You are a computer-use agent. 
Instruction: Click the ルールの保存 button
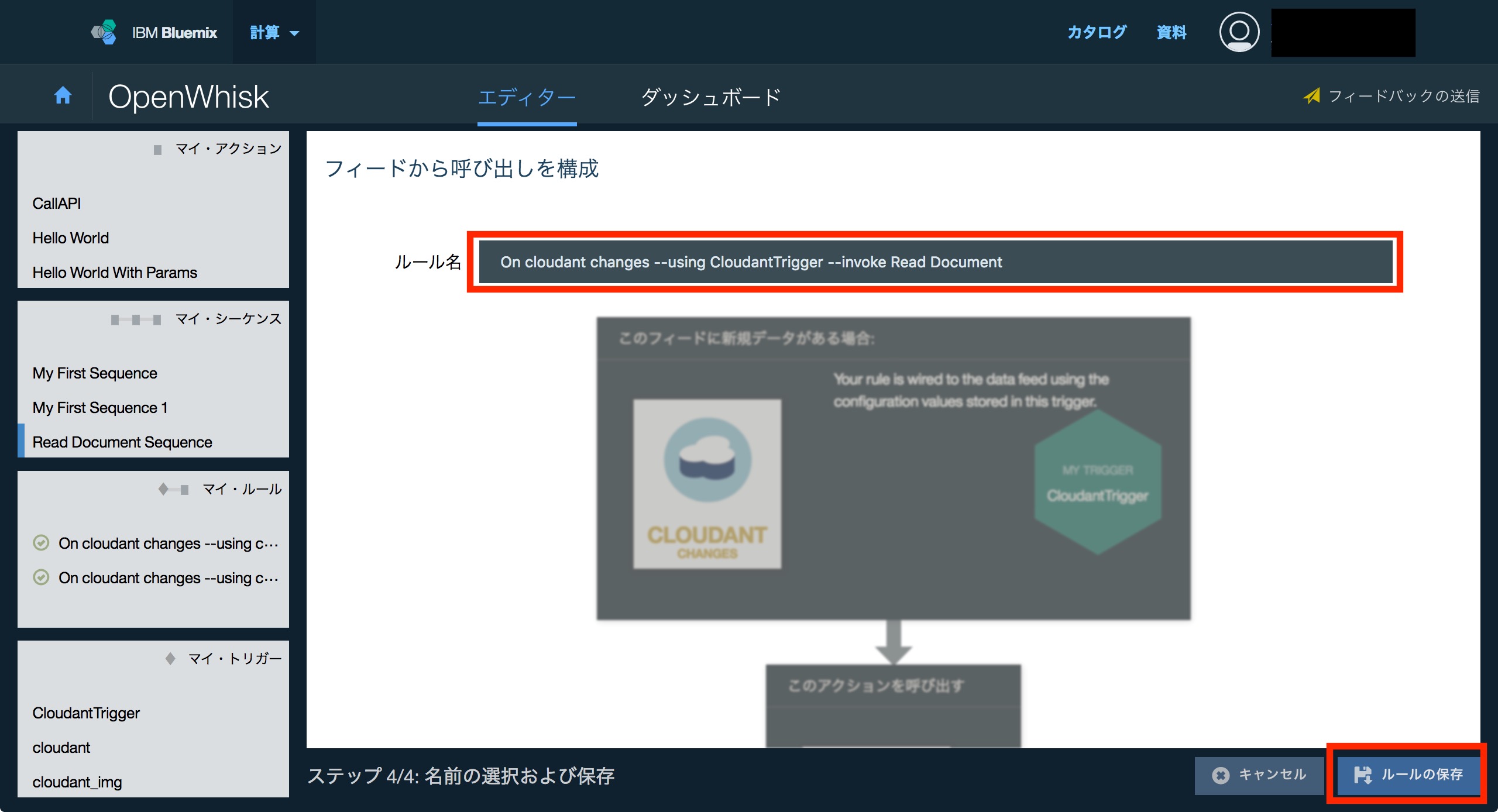(x=1408, y=775)
